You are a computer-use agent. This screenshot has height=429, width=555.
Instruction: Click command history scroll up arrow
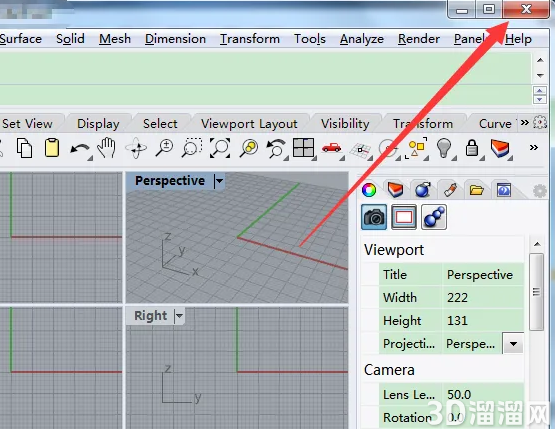(x=540, y=60)
